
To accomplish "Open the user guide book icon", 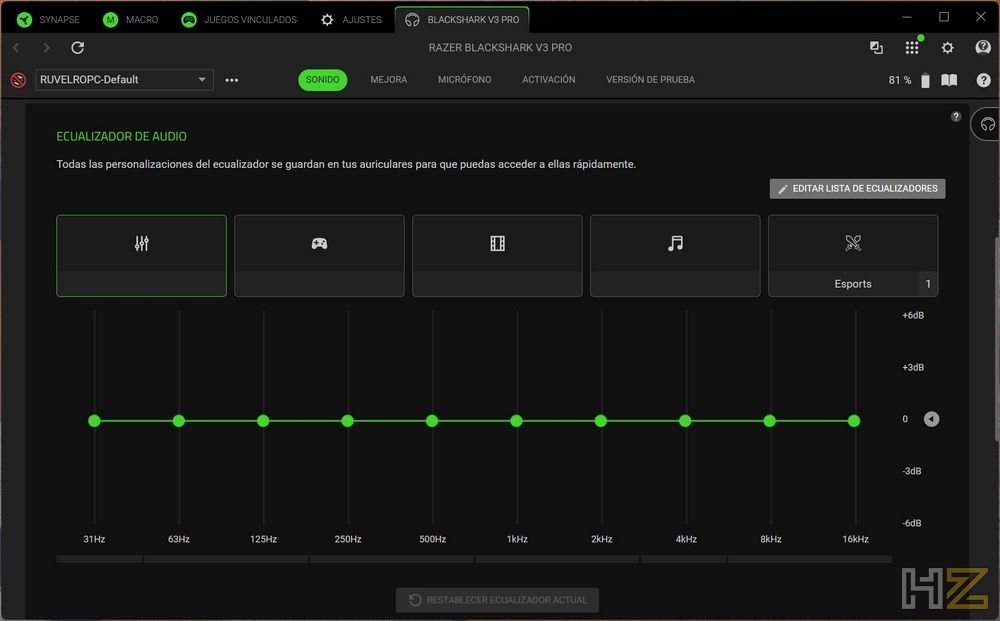I will click(x=949, y=80).
